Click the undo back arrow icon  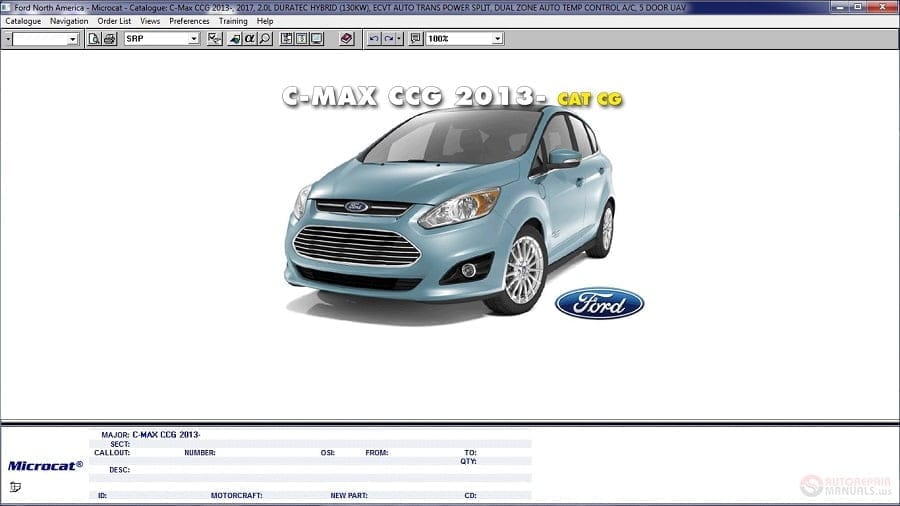tap(374, 39)
